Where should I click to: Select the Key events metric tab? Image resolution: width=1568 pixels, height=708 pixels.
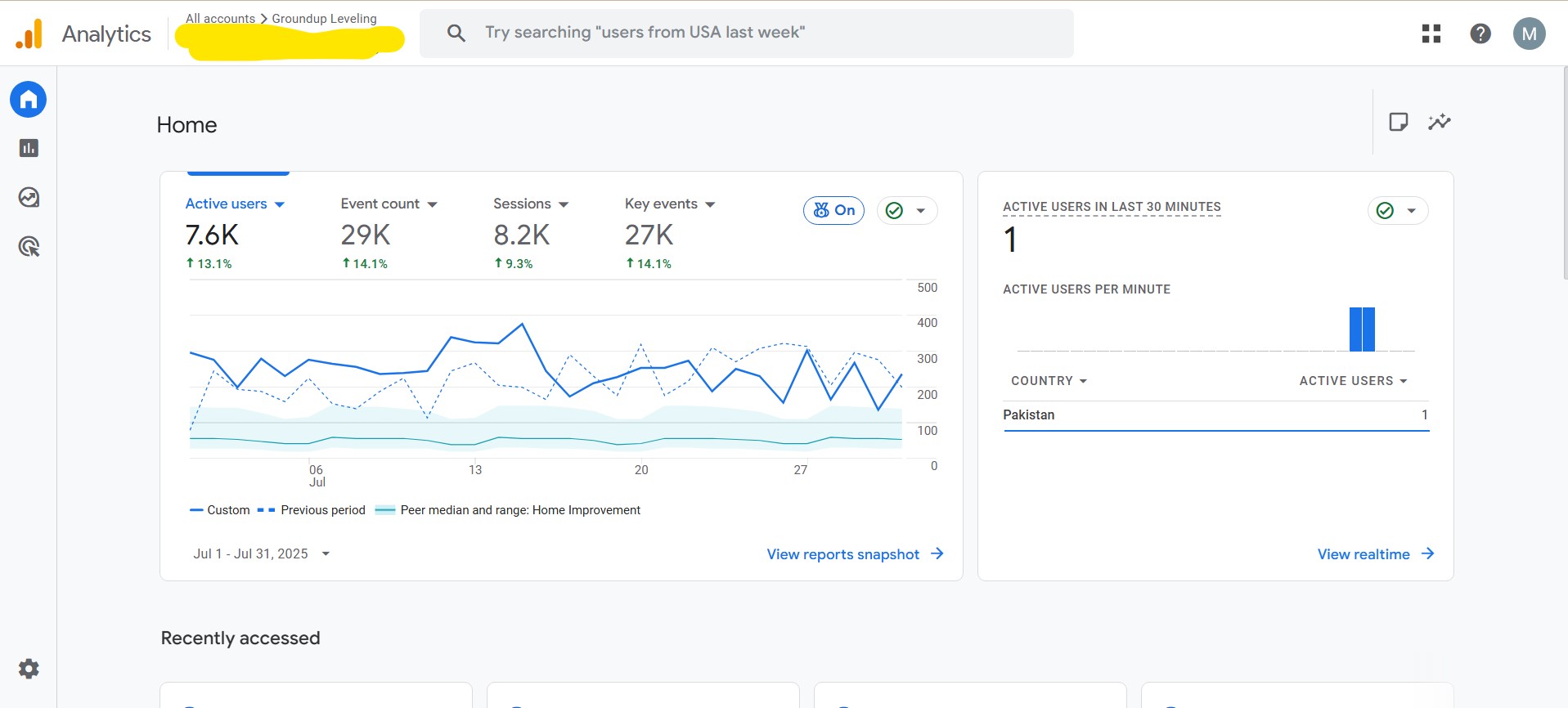[x=661, y=204]
